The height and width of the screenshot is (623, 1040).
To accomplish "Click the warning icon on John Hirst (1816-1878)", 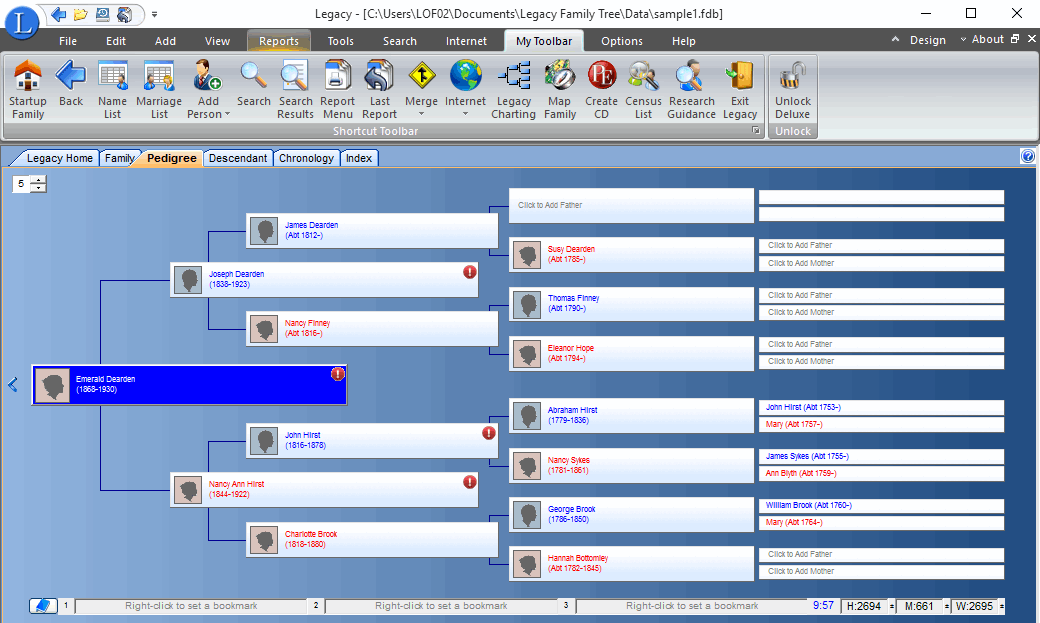I will click(x=489, y=433).
